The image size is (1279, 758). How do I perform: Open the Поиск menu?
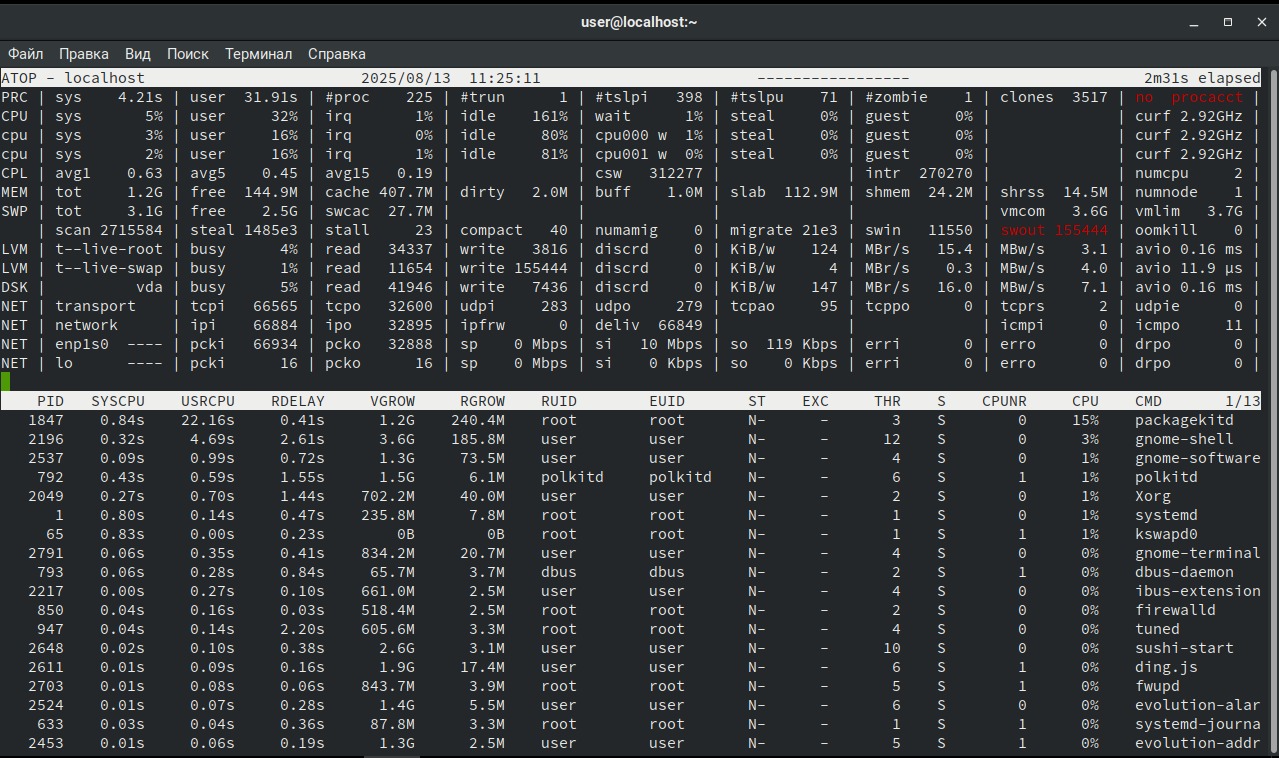[188, 54]
